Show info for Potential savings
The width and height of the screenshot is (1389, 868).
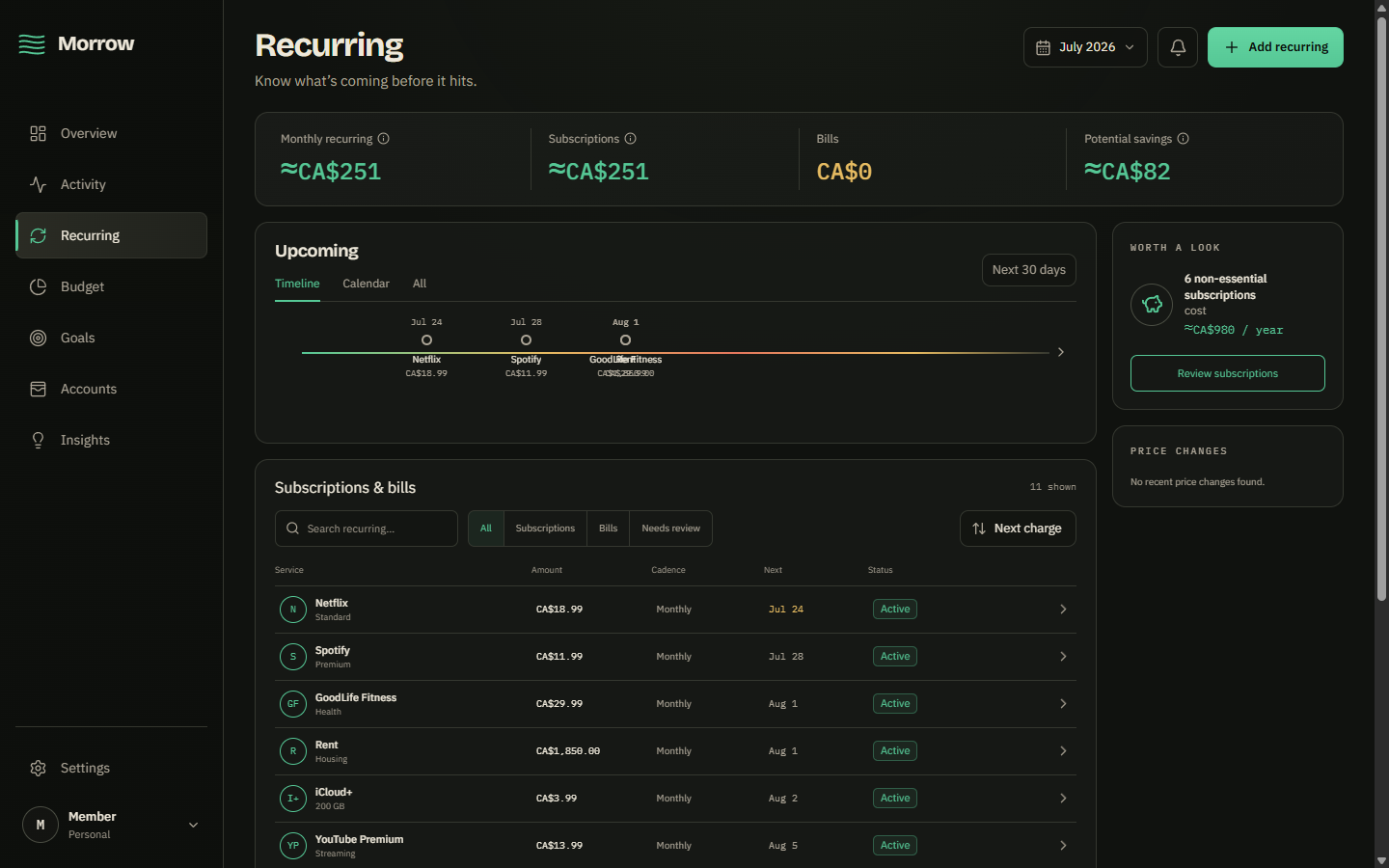[x=1183, y=139]
